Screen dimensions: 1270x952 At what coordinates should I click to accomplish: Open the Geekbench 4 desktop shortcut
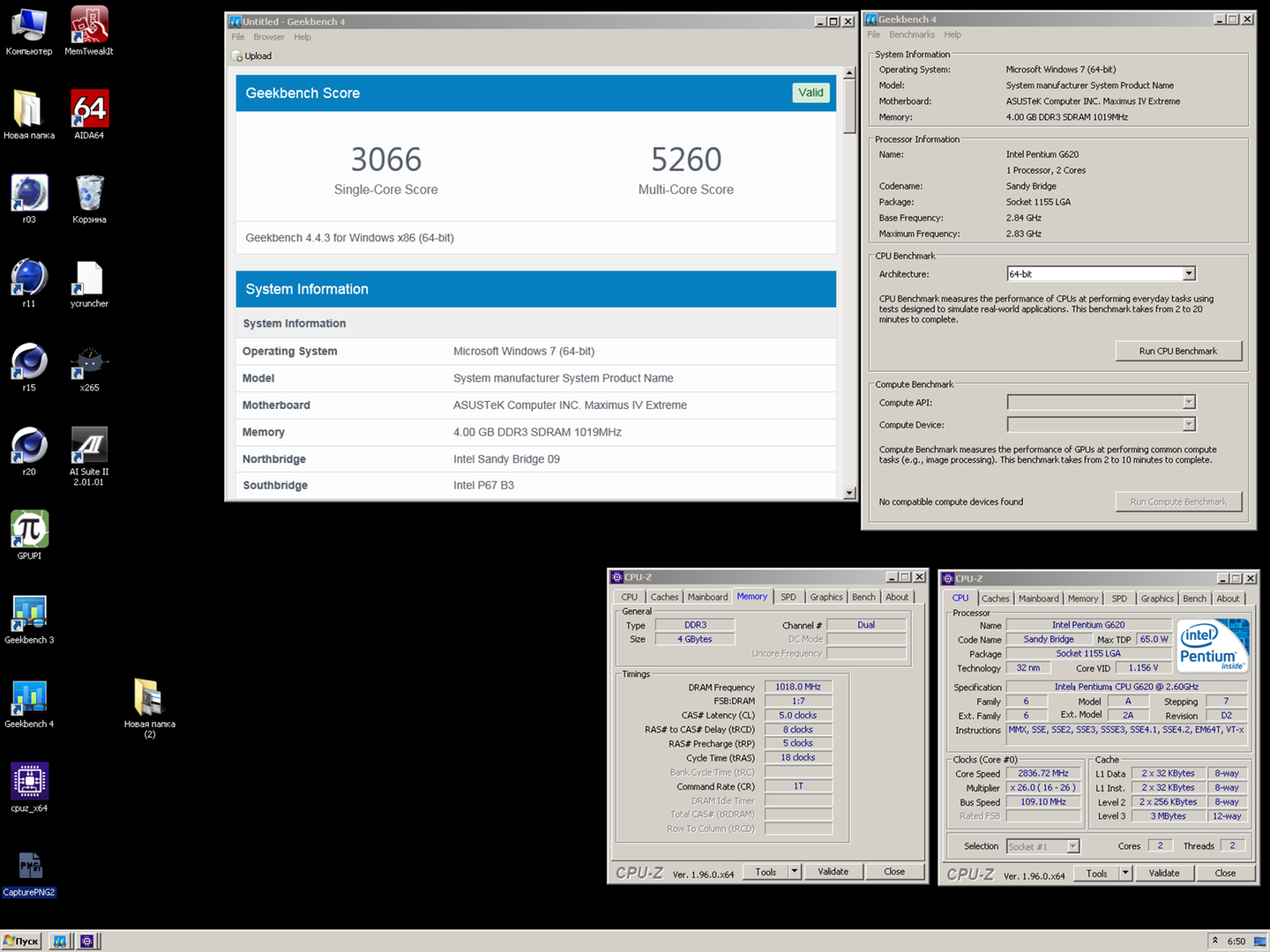click(29, 703)
